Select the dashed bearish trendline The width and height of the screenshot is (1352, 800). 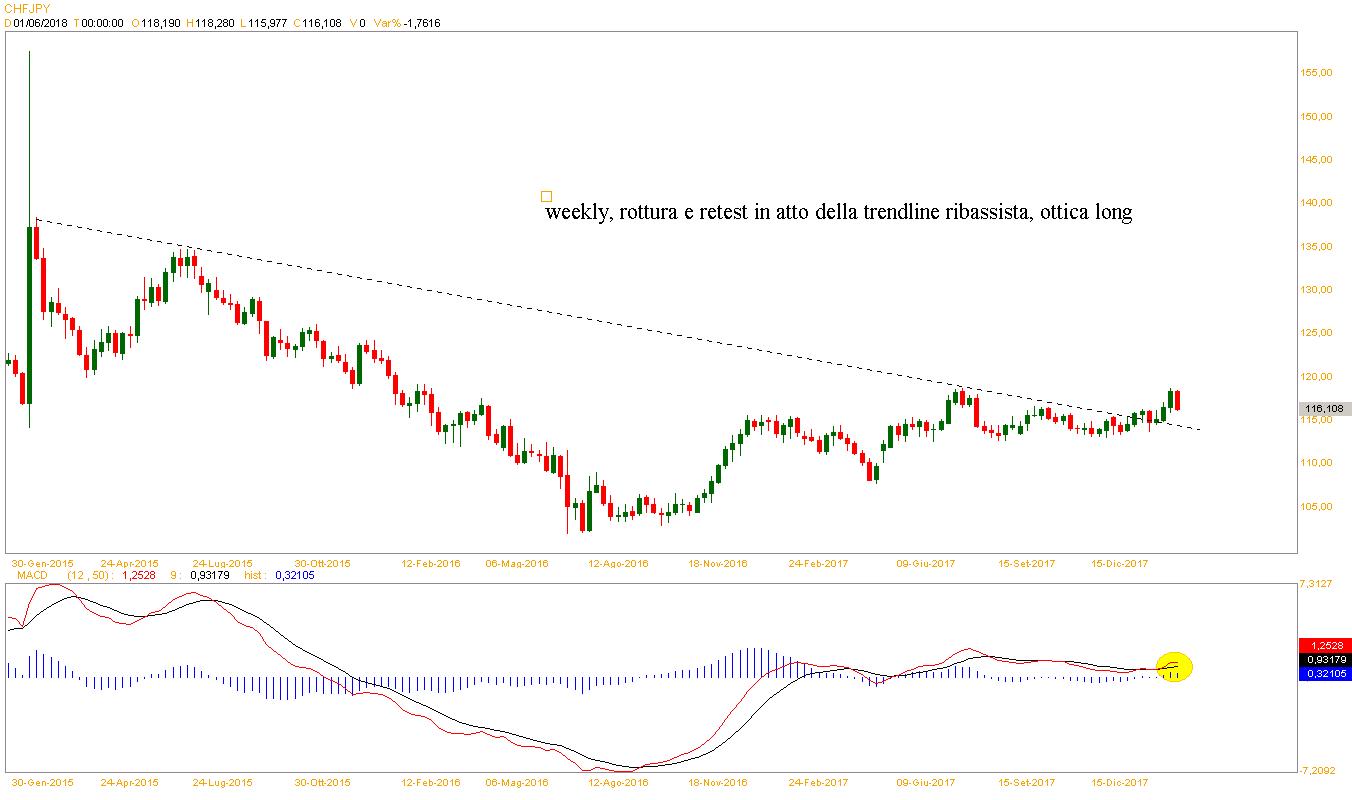coord(600,321)
